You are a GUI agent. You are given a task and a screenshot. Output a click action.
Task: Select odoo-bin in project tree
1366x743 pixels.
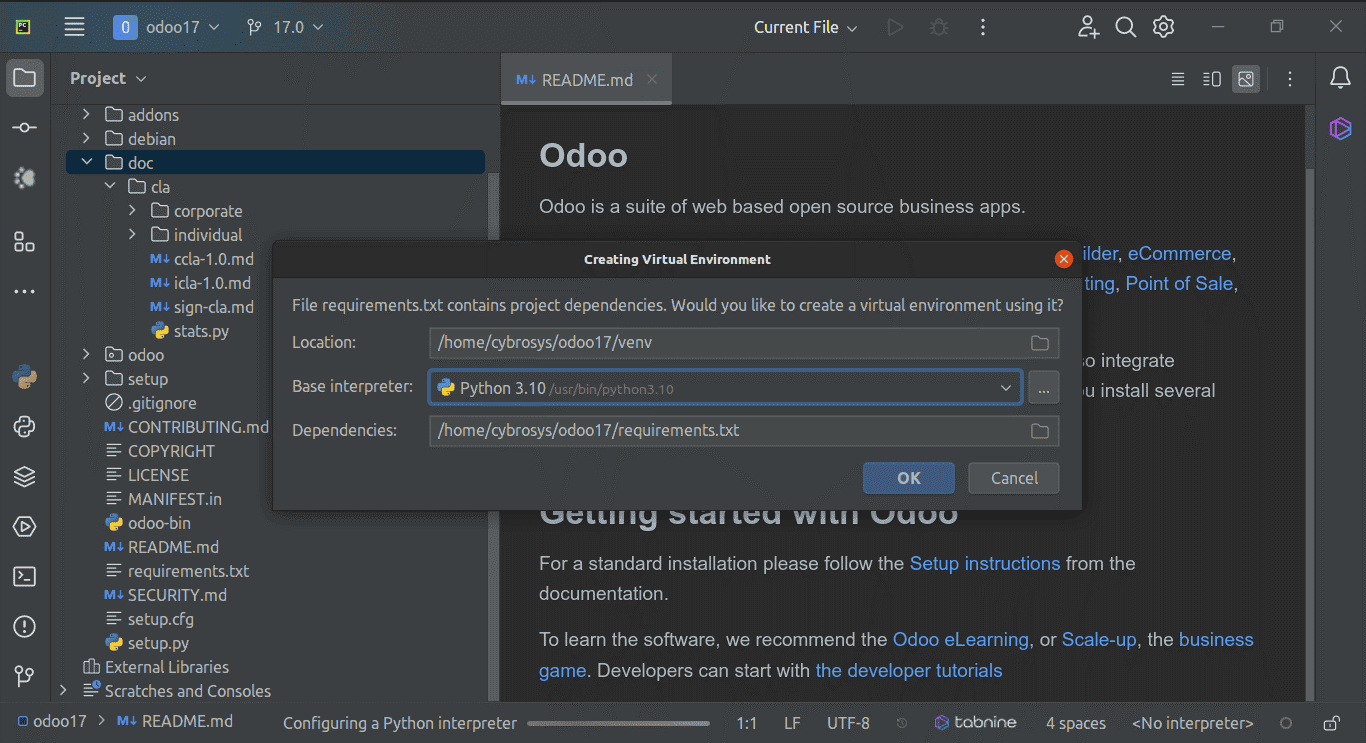(148, 523)
